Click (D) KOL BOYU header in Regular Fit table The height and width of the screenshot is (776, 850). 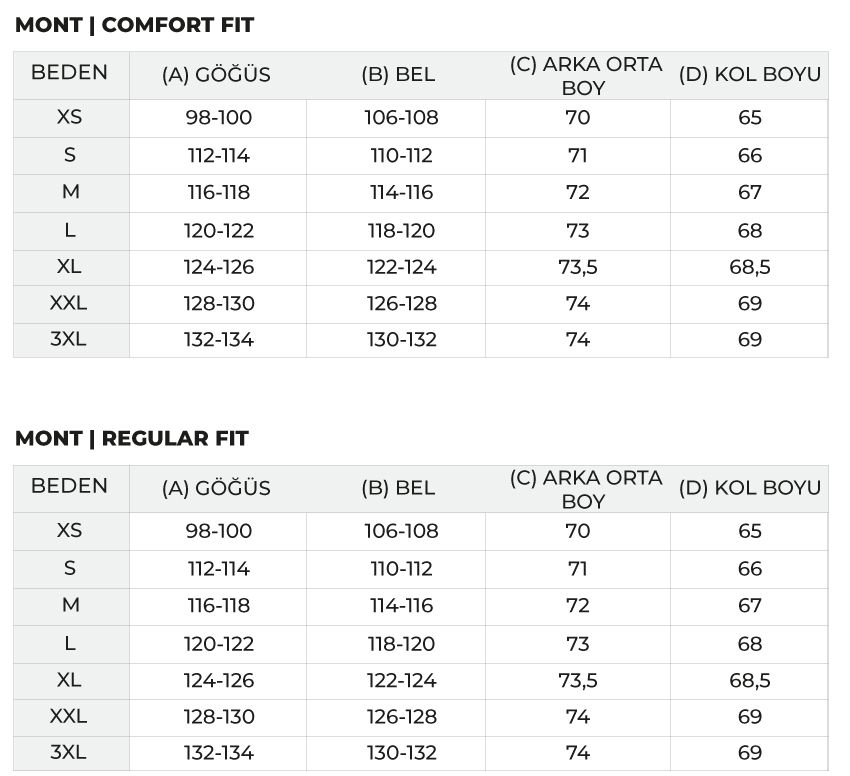(x=750, y=488)
